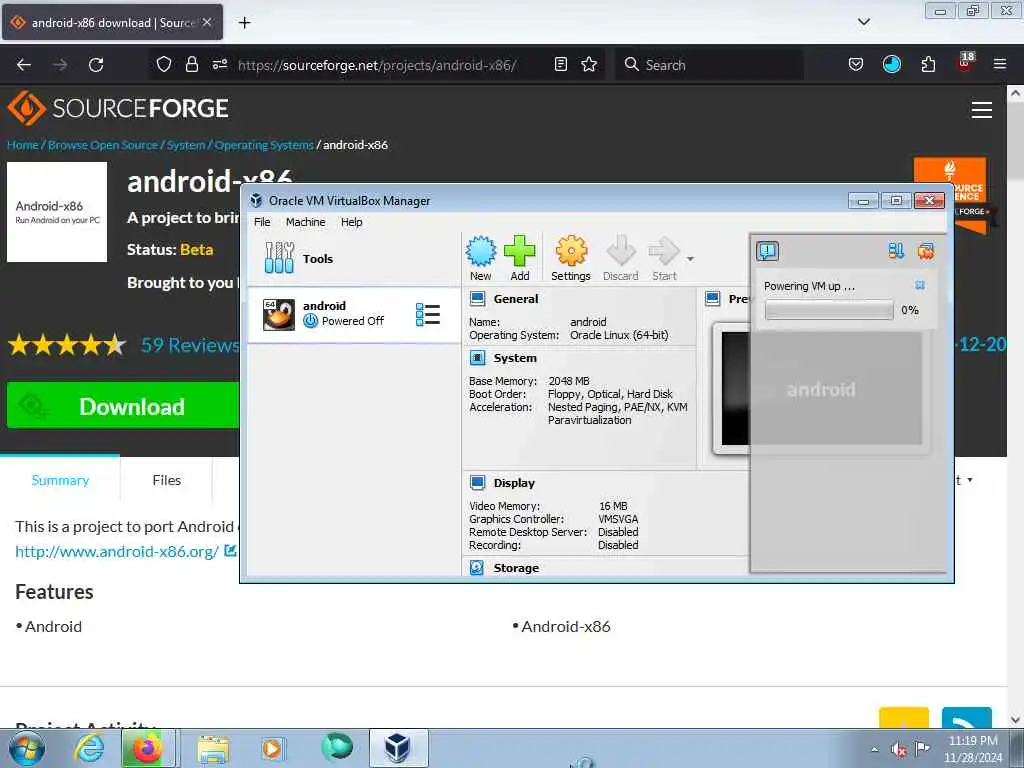Expand the list all tabs chevron

[863, 22]
